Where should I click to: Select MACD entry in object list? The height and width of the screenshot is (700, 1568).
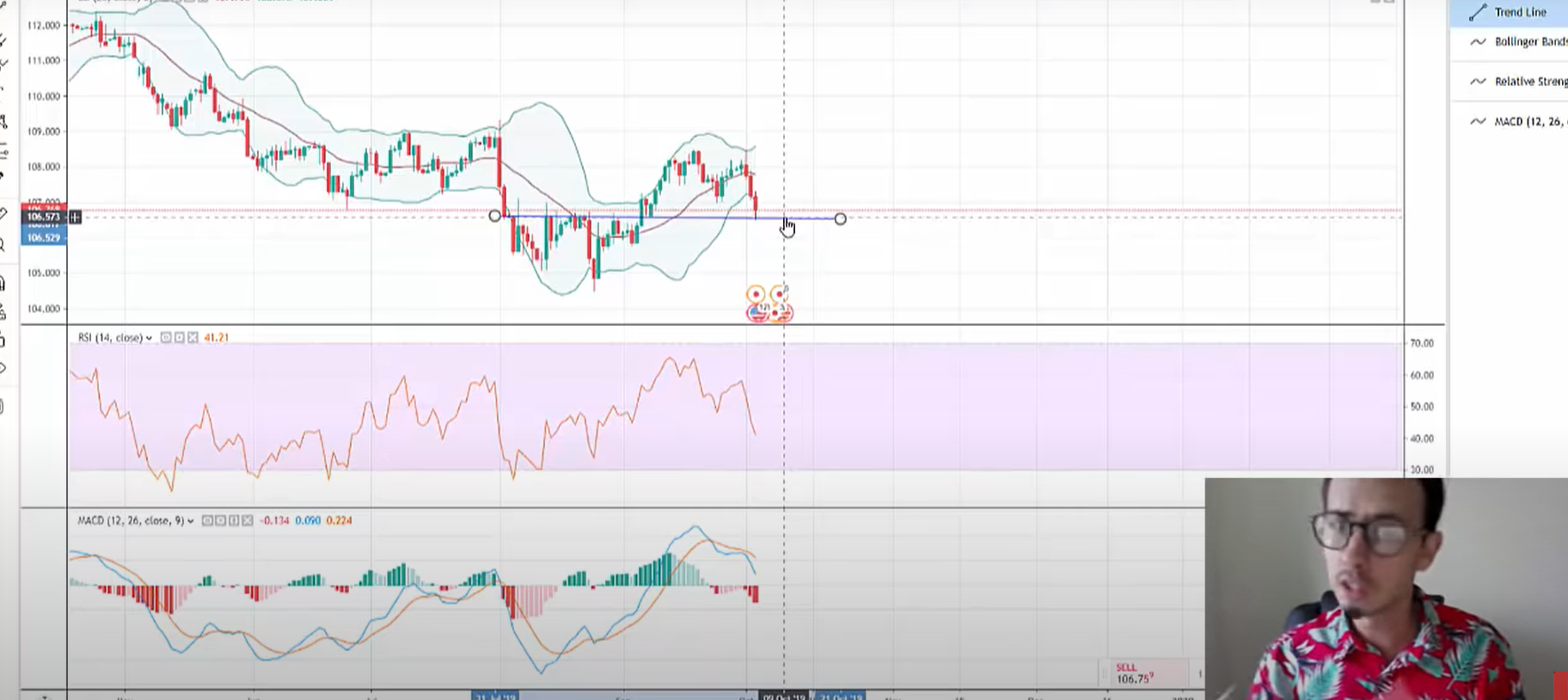1528,122
